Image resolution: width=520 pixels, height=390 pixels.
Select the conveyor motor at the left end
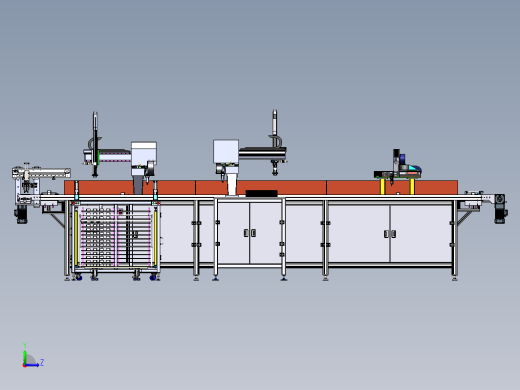point(21,214)
